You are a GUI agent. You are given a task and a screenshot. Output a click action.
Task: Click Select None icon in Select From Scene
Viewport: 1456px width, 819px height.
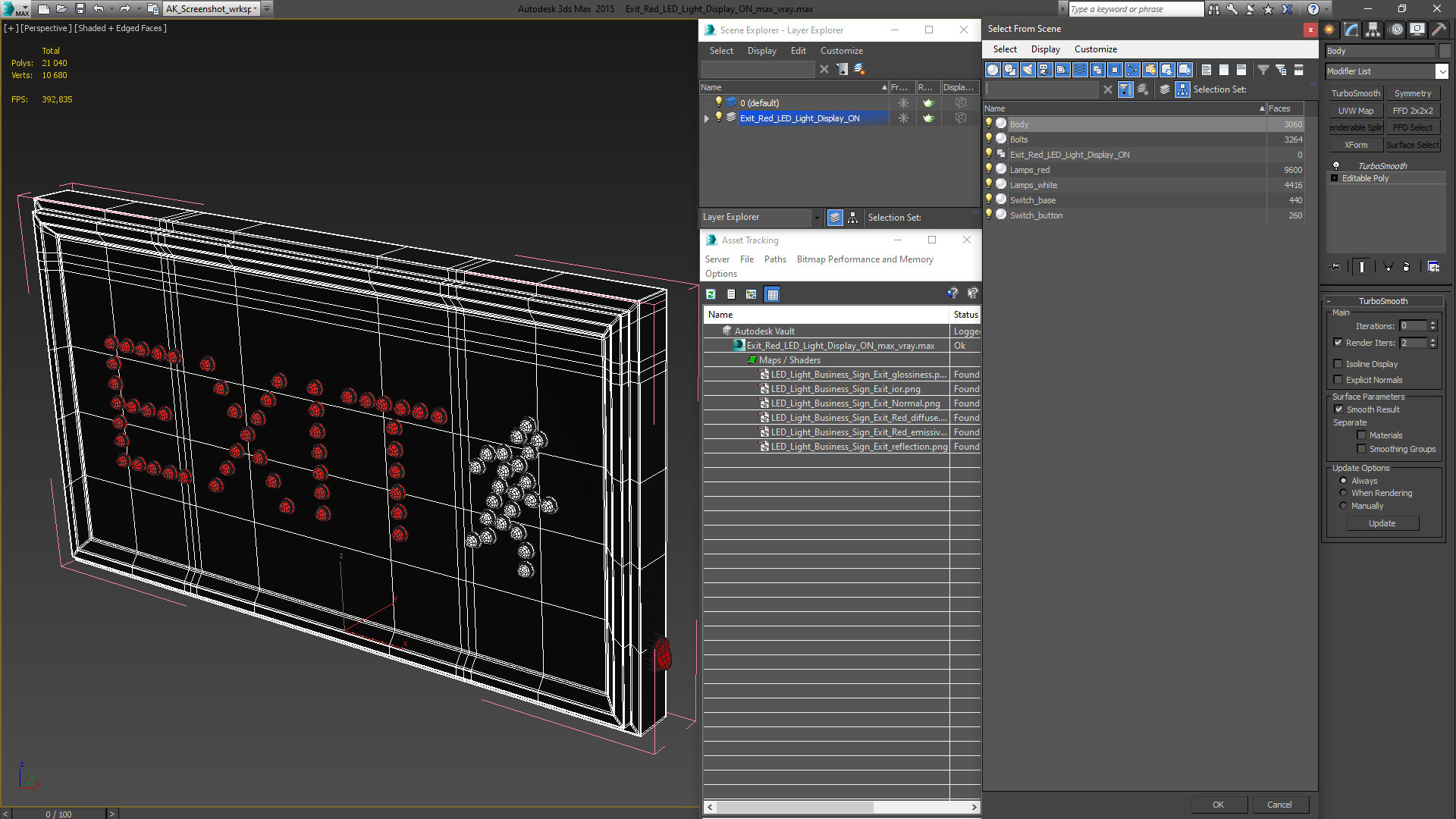click(1224, 70)
